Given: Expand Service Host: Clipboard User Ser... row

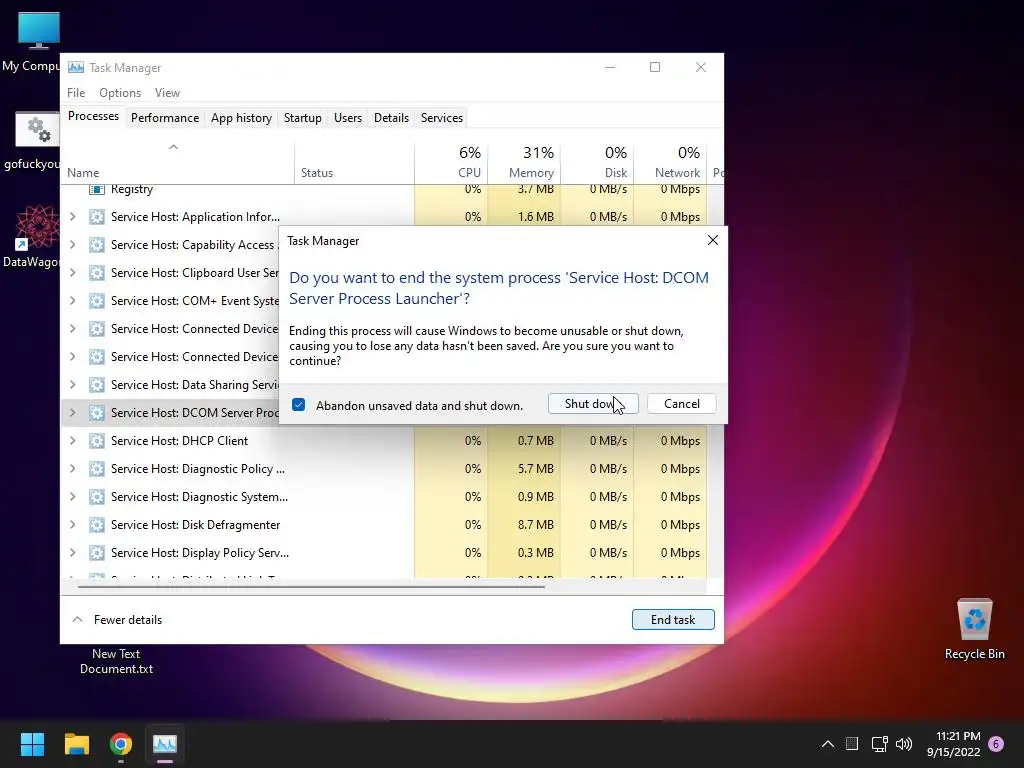Looking at the screenshot, I should click(x=72, y=273).
